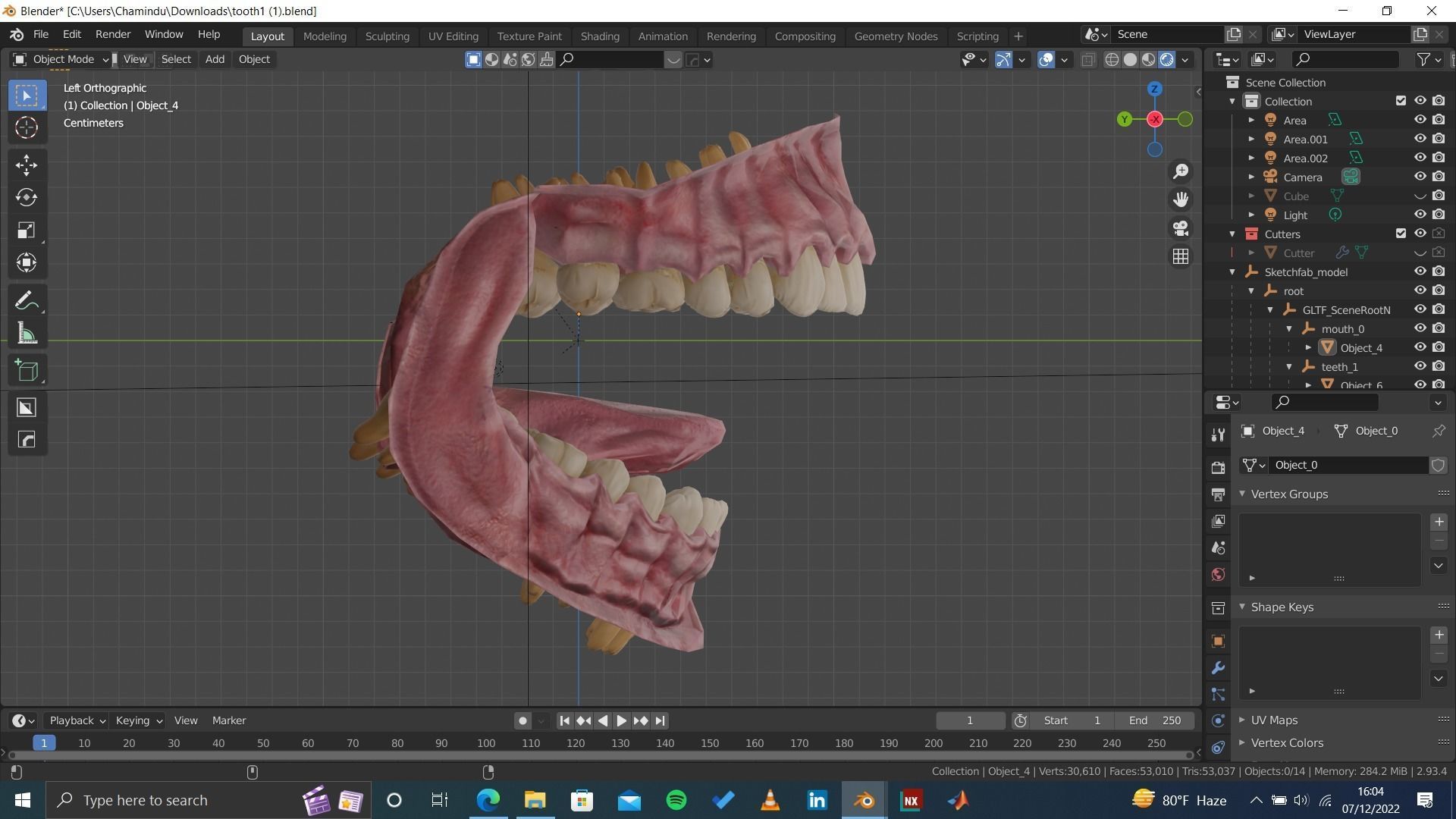Viewport: 1456px width, 819px height.
Task: Disable Object_4 in renders camera icon
Action: click(x=1439, y=347)
